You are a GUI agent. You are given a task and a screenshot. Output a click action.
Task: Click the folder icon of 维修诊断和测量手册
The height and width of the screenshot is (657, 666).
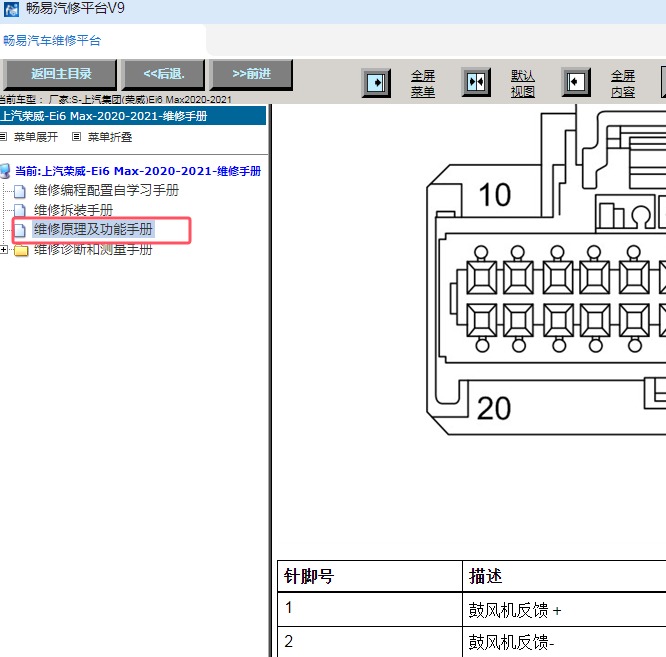point(21,250)
